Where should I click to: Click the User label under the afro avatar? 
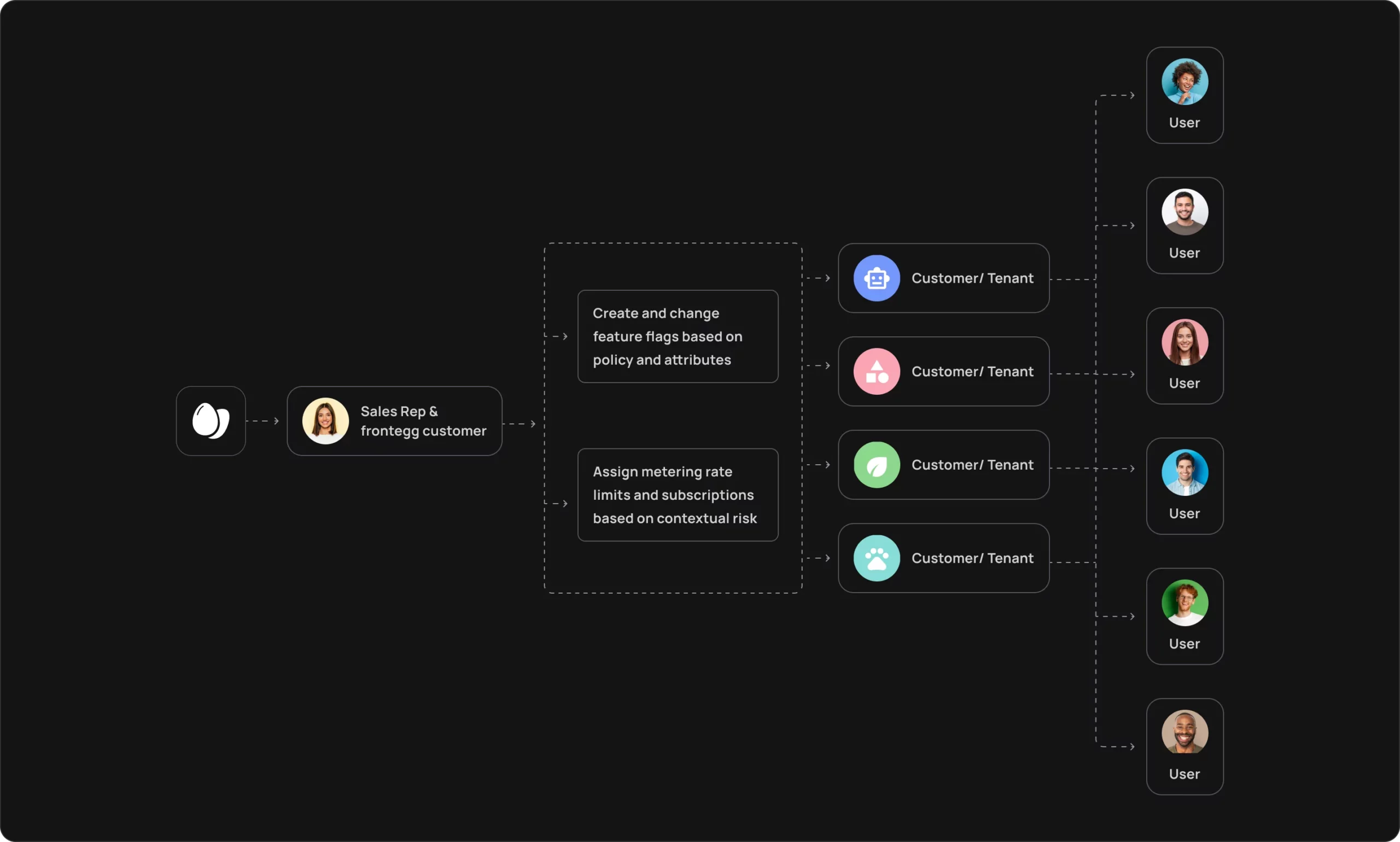click(1185, 122)
